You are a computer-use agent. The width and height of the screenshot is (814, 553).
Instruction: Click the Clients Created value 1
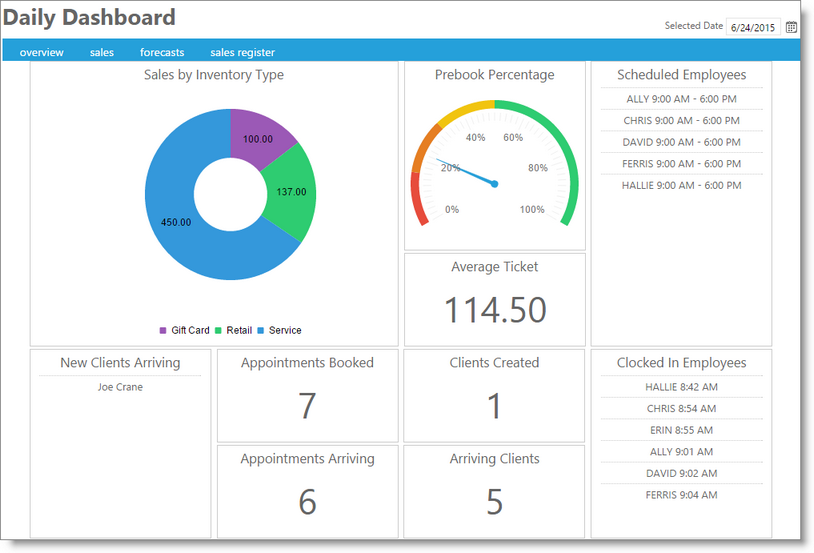[494, 406]
